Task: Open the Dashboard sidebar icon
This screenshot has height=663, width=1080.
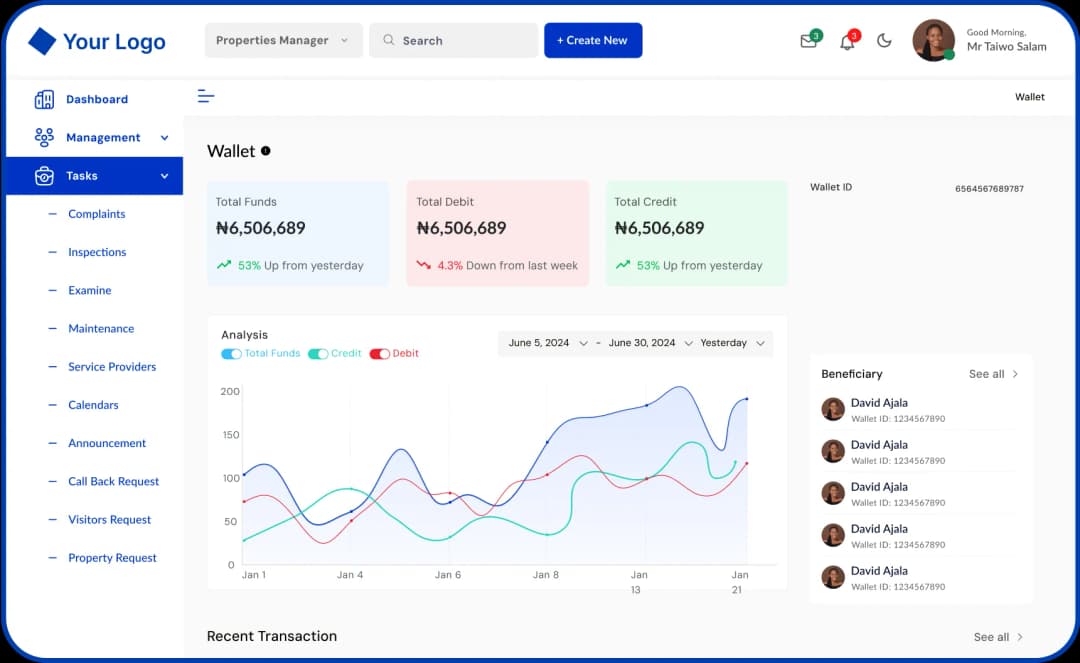Action: pos(42,99)
